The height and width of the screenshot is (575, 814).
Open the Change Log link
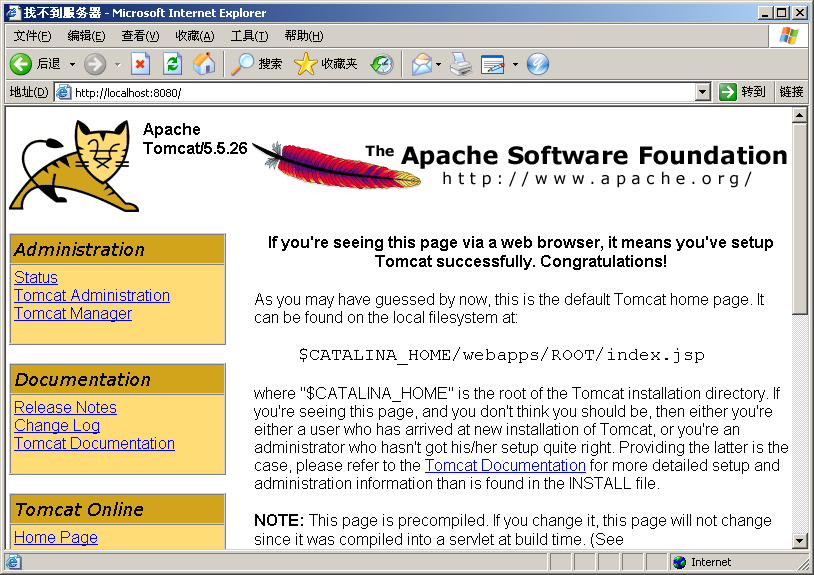[57, 426]
